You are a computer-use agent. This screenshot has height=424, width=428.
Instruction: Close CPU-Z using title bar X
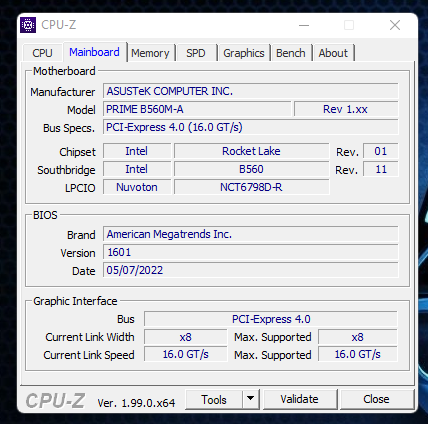[395, 25]
